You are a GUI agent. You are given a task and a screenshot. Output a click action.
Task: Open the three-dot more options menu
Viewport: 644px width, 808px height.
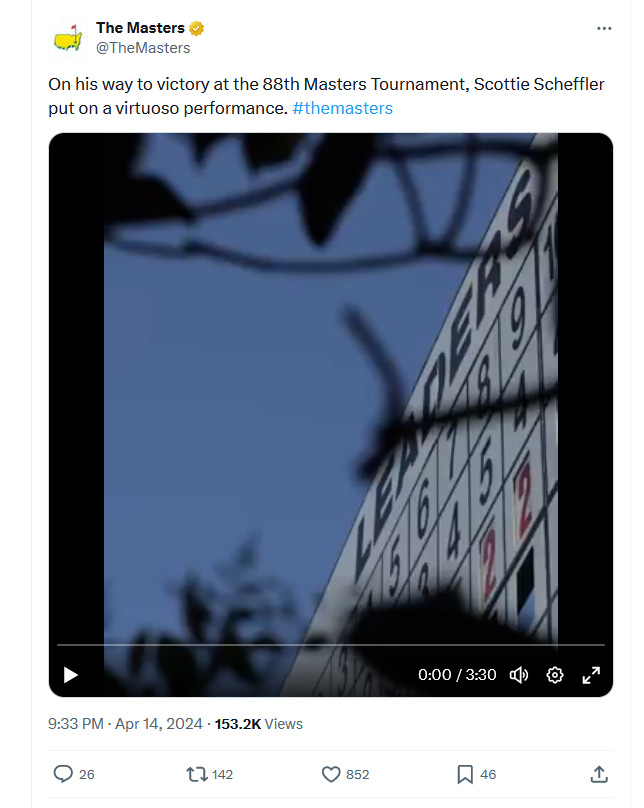(x=604, y=28)
